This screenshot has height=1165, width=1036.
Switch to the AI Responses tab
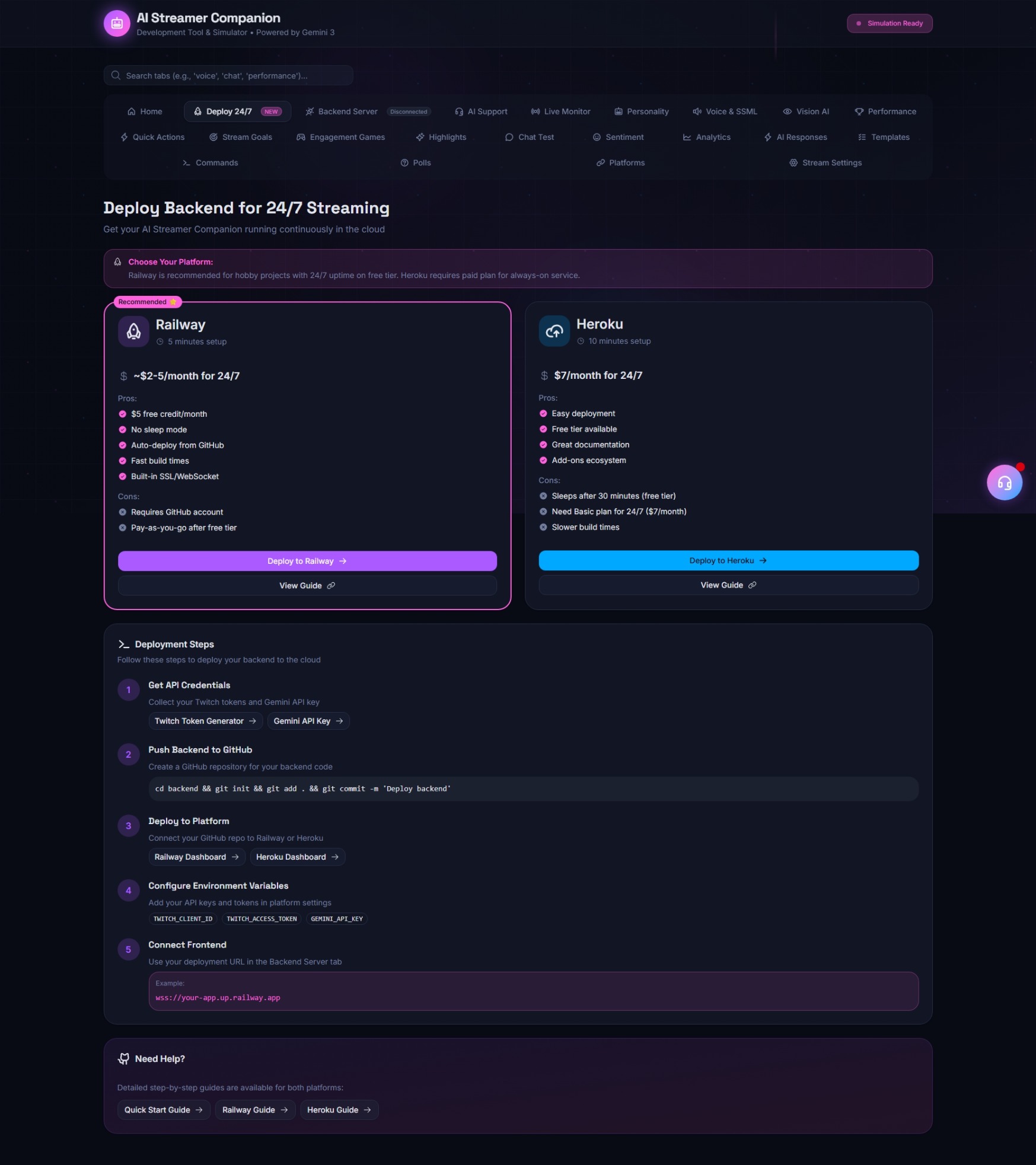[x=795, y=137]
